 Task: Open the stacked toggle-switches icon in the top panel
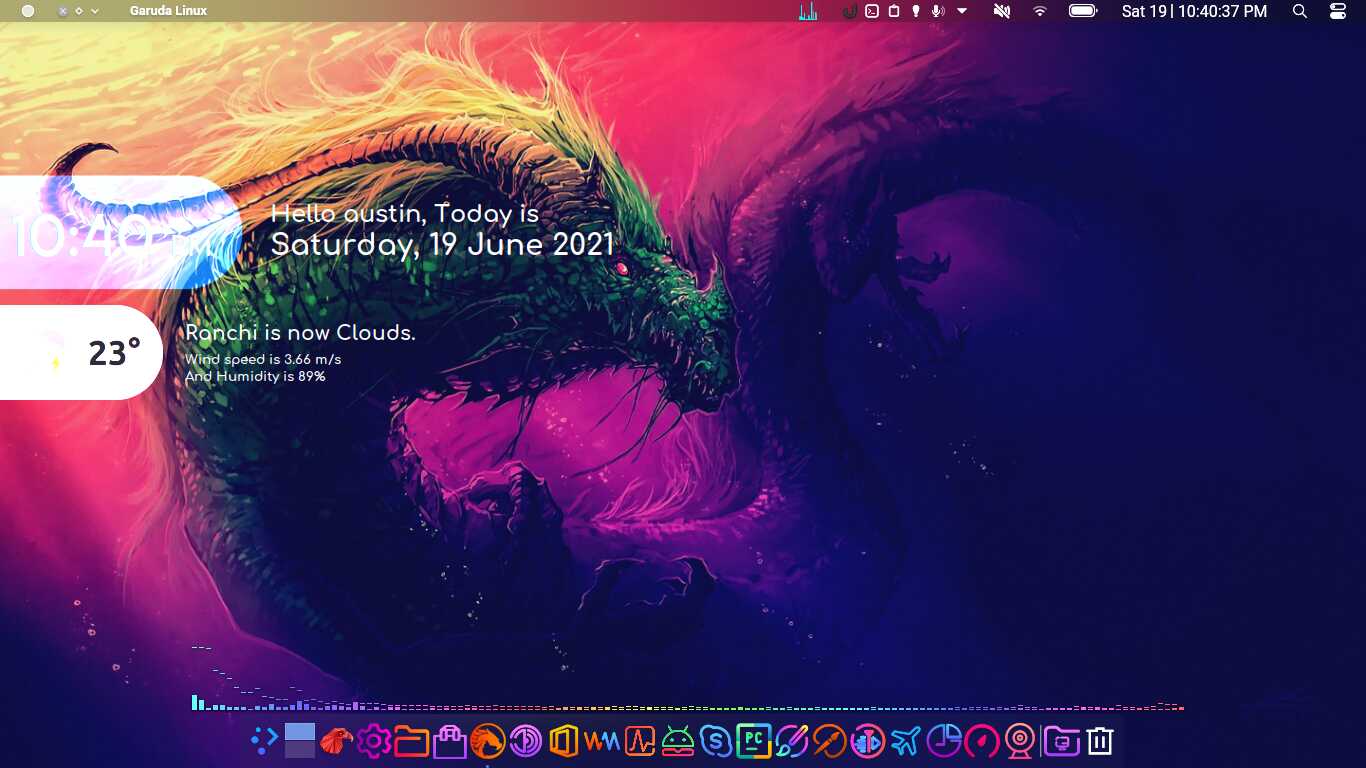click(1338, 11)
